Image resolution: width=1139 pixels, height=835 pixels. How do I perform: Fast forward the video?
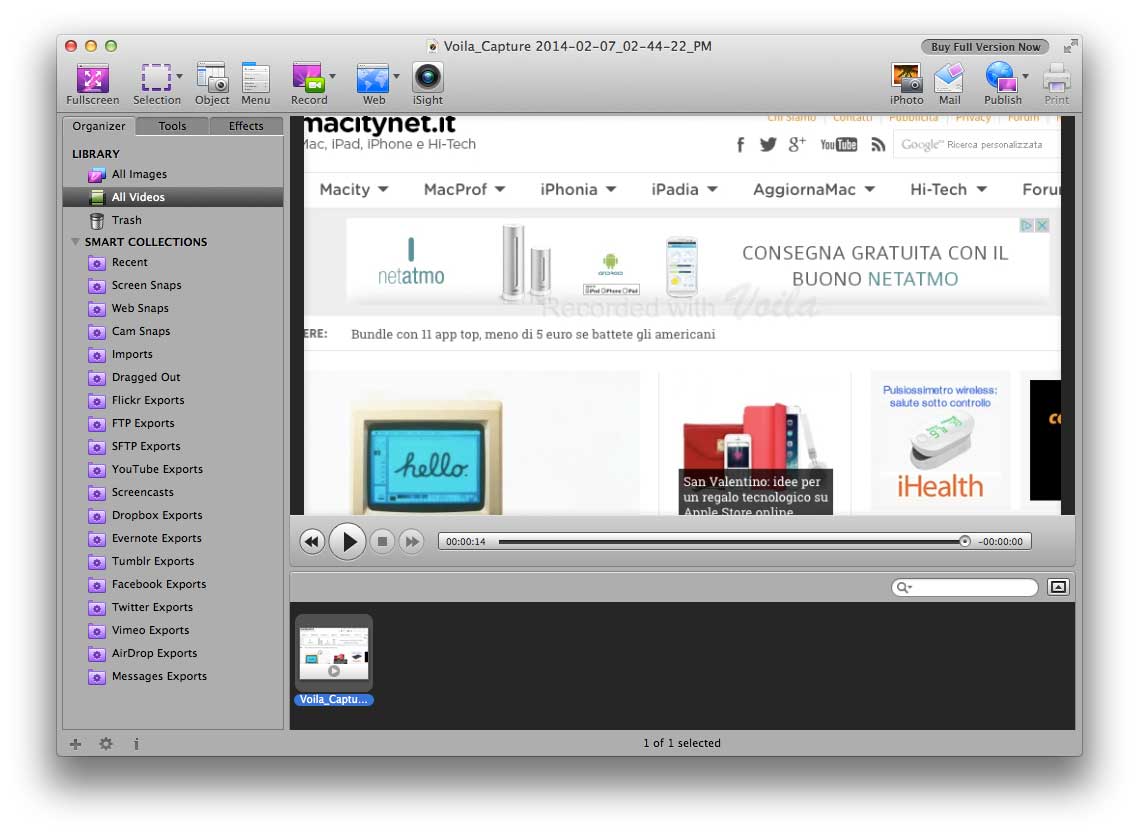(411, 541)
